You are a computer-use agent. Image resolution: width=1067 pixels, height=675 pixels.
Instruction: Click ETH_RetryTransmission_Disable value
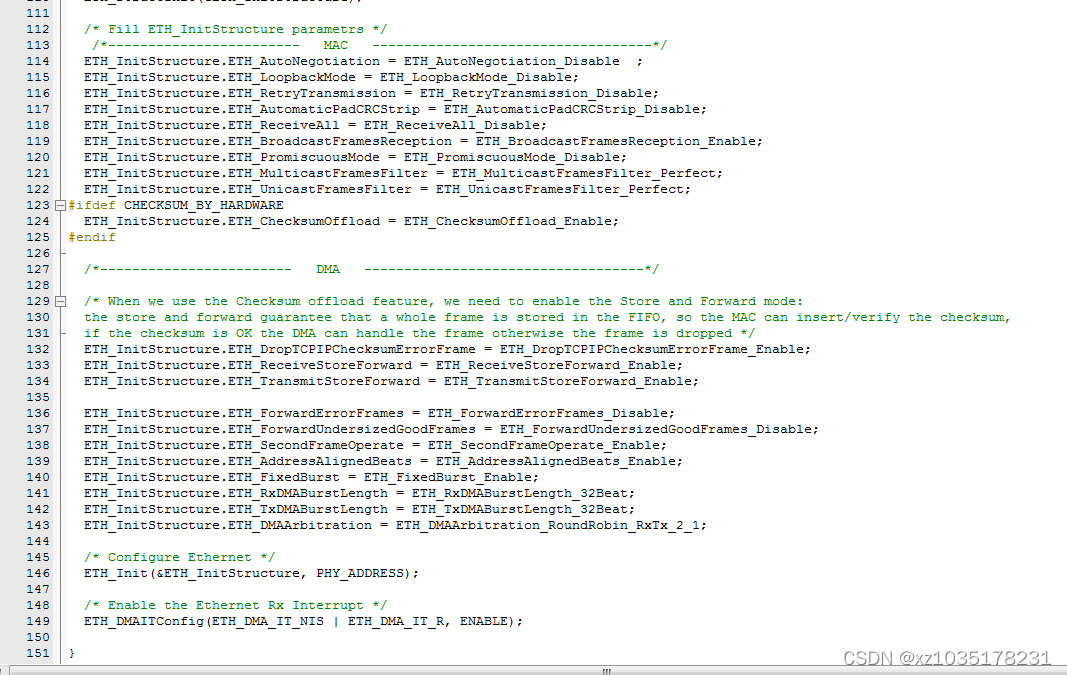click(537, 93)
